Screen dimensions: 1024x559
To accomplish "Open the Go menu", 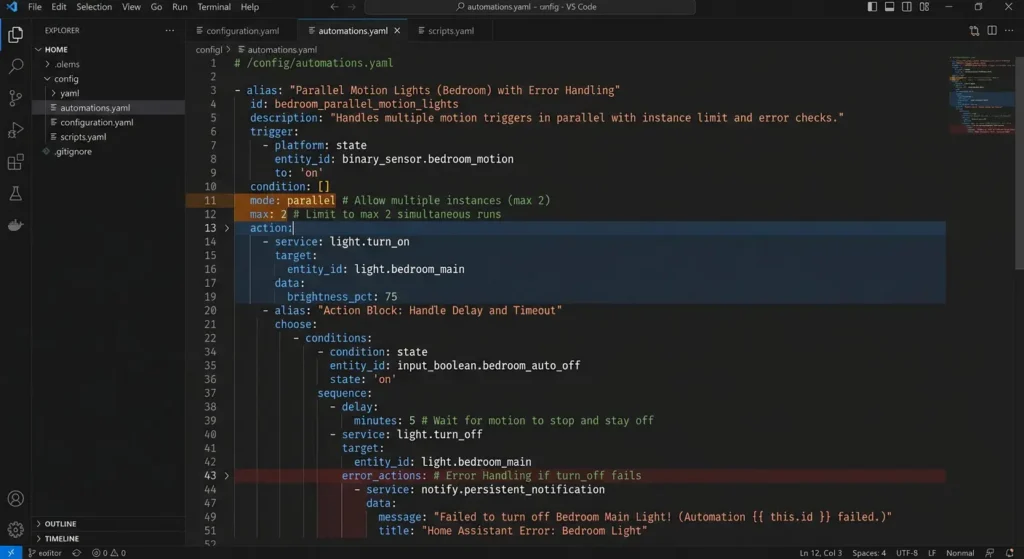I will (x=156, y=7).
